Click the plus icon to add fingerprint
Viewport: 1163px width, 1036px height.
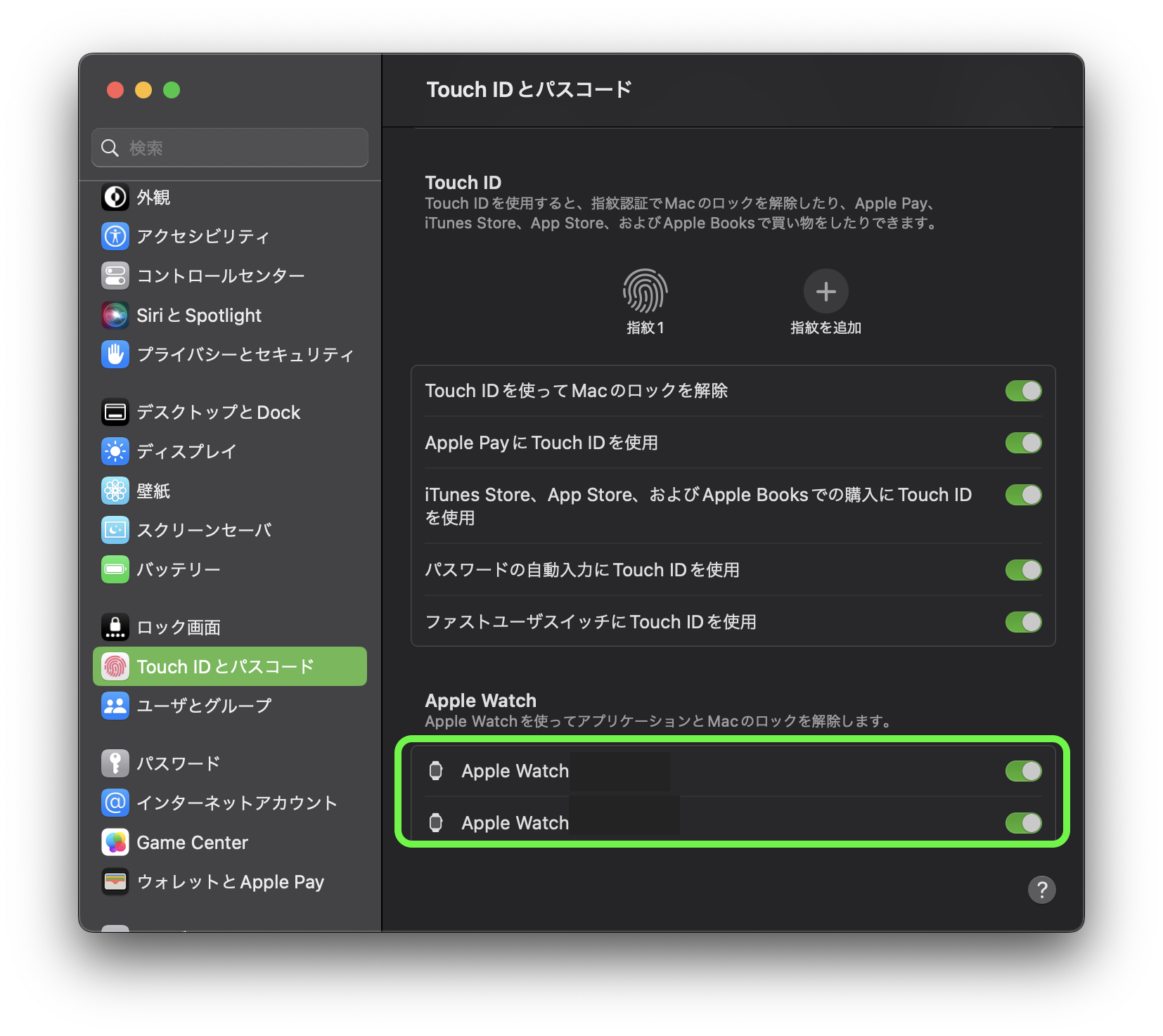[826, 291]
